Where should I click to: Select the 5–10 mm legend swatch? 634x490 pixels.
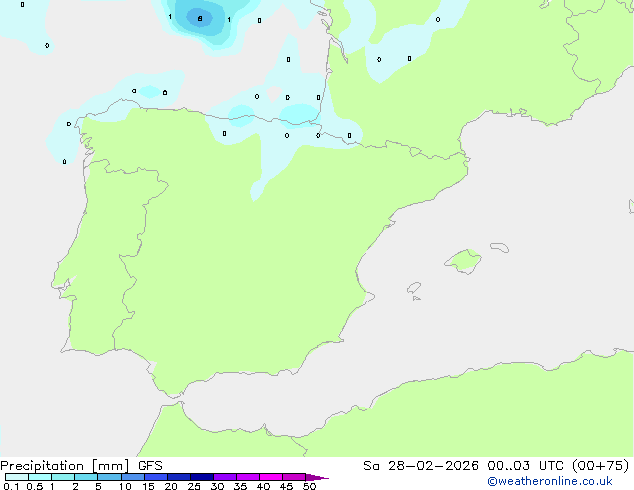click(109, 477)
